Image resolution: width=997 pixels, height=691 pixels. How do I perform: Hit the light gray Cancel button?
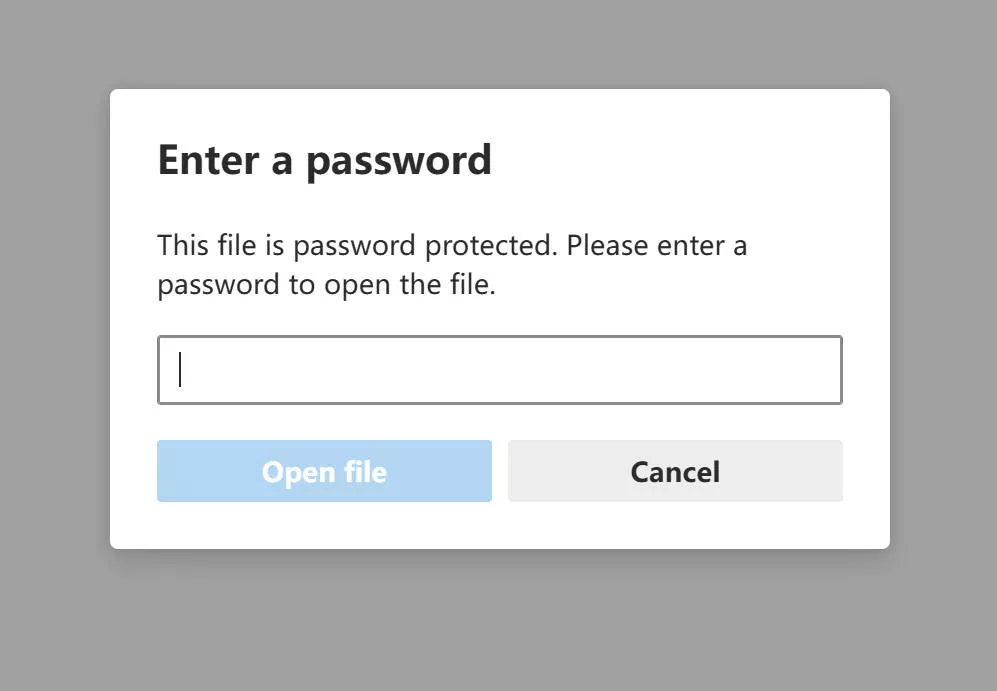tap(675, 471)
